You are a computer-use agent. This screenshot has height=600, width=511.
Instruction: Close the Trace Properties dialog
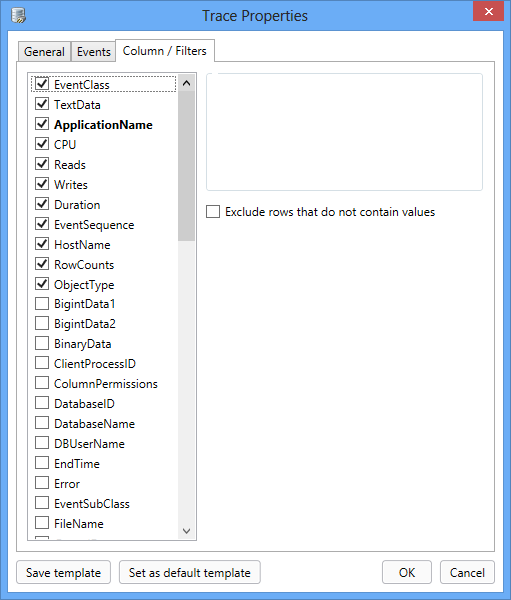488,11
